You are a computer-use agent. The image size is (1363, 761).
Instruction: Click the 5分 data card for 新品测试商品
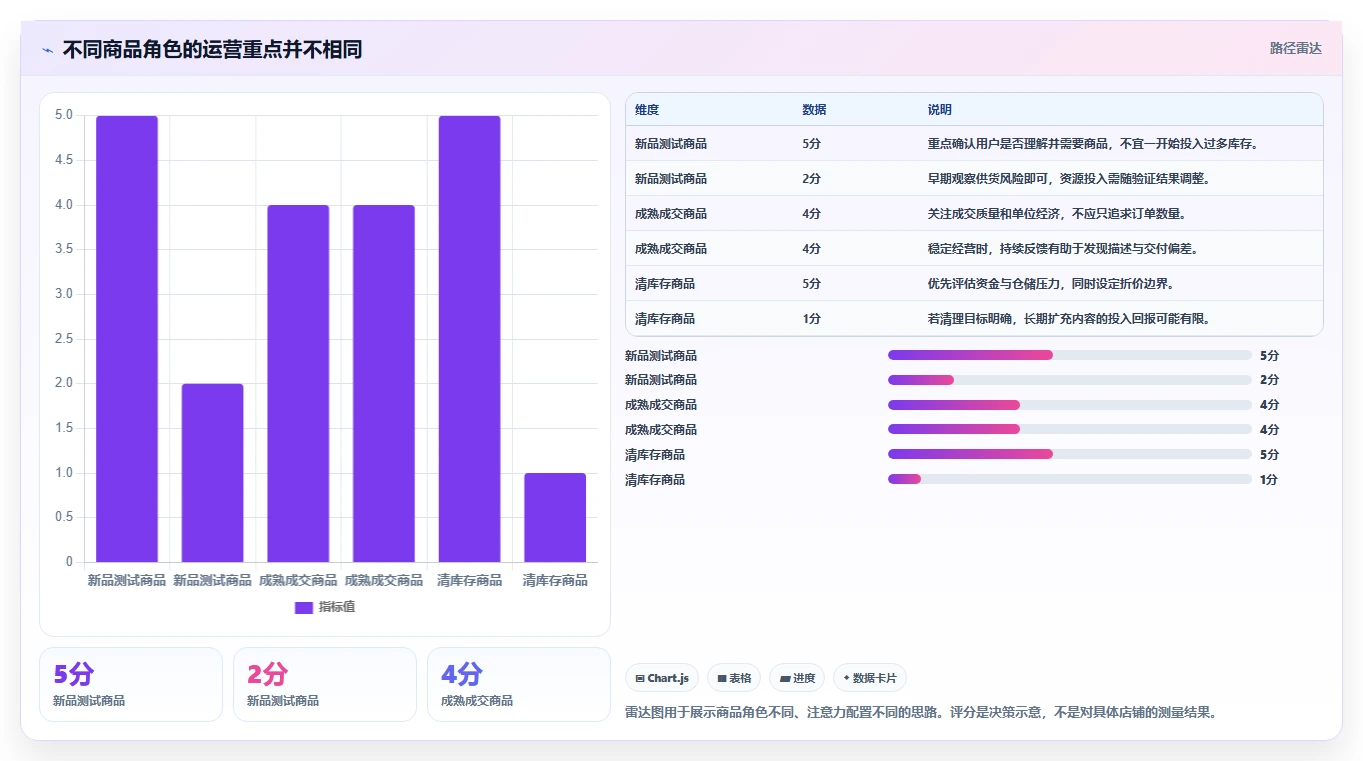coord(131,684)
